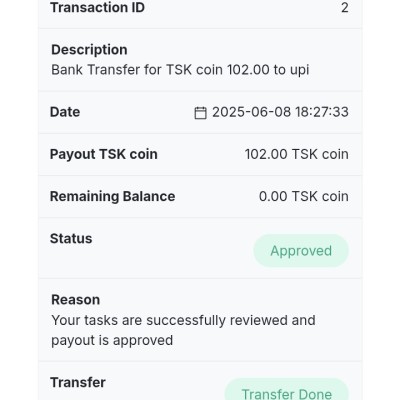
Task: Select the Approved status badge
Action: (301, 251)
